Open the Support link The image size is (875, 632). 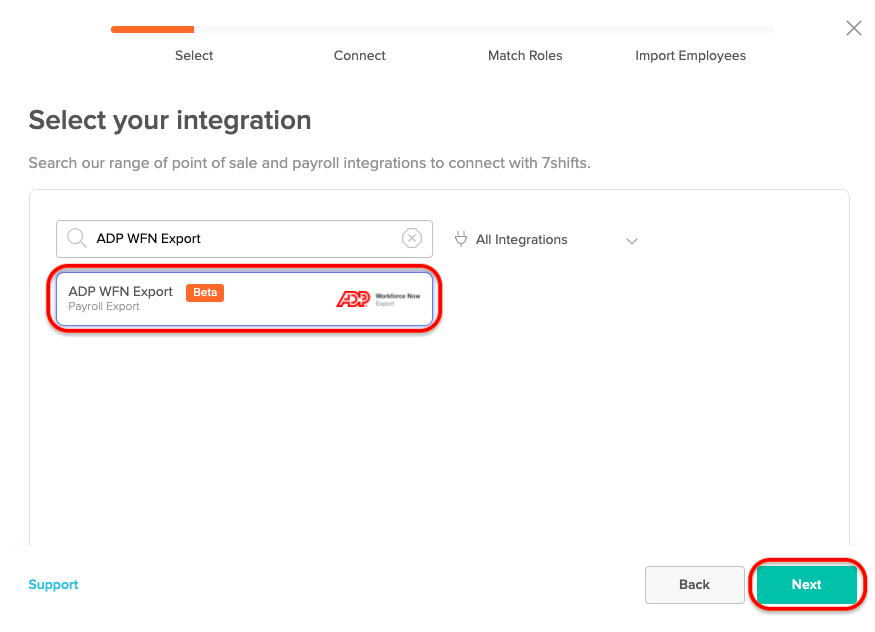click(53, 585)
